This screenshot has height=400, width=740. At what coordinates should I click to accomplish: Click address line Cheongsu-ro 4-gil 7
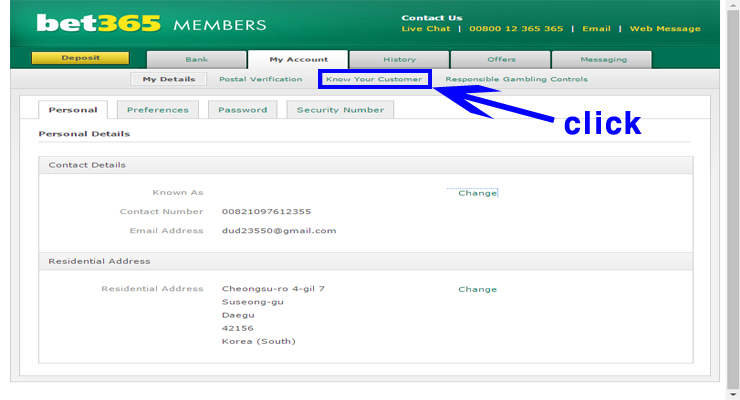click(273, 289)
